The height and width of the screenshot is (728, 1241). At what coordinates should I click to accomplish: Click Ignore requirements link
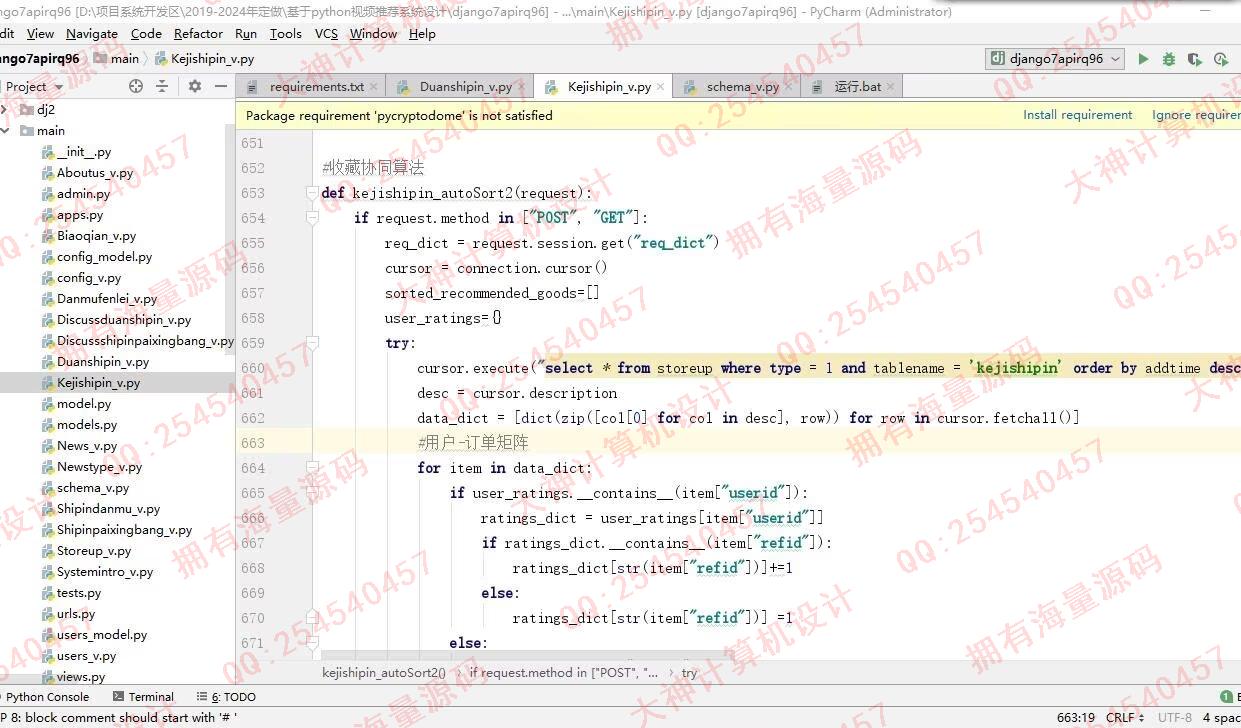click(x=1196, y=115)
